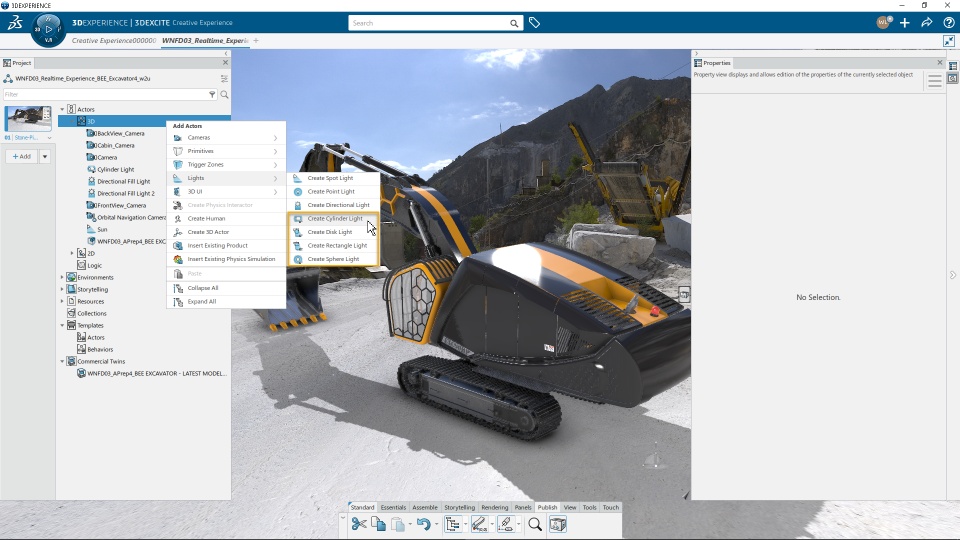Screen dimensions: 960x540
Task: Choose Create 3D Actor
Action: pos(226,232)
